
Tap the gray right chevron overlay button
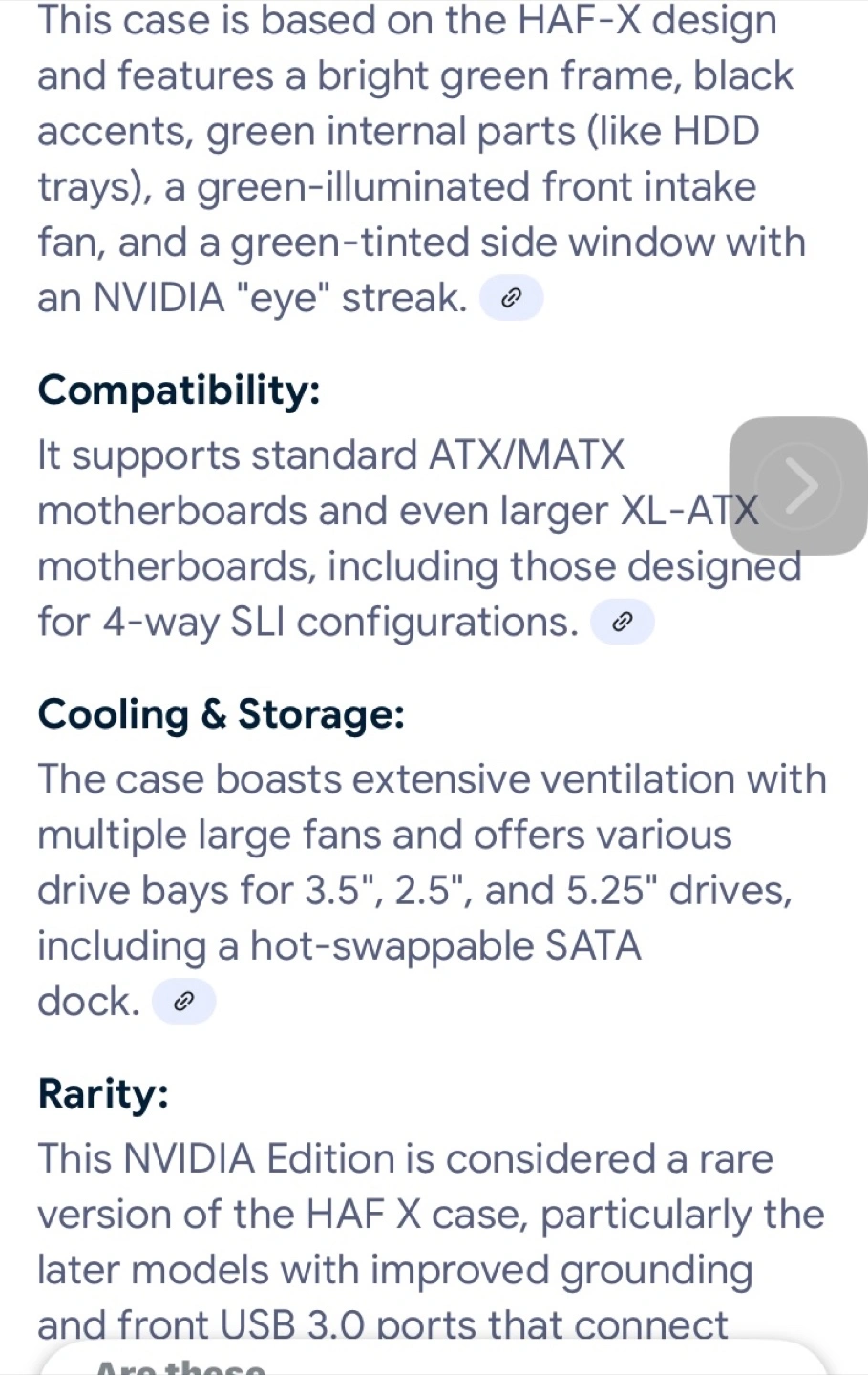click(x=798, y=486)
